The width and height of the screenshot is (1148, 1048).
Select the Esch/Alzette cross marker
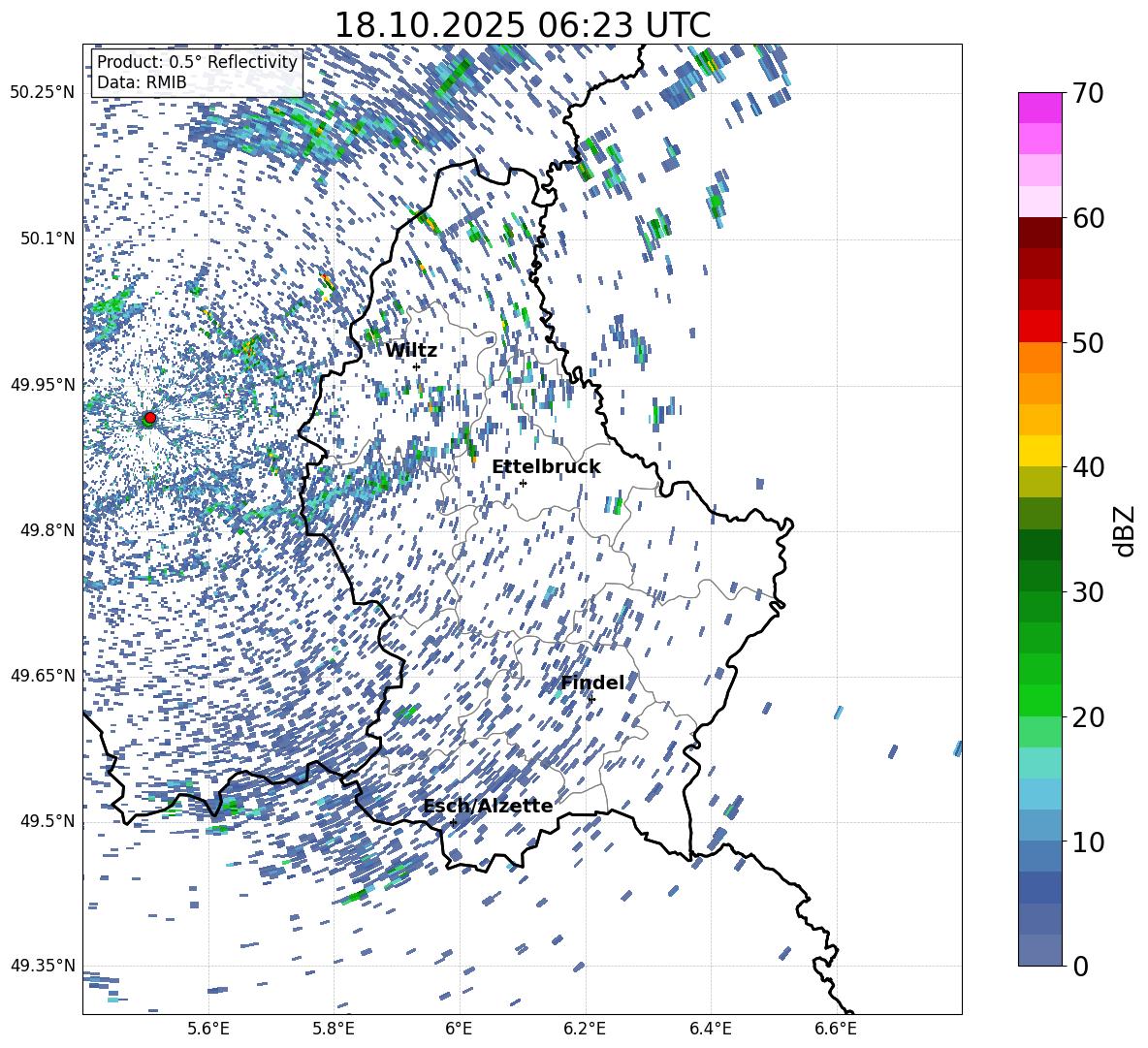[453, 822]
